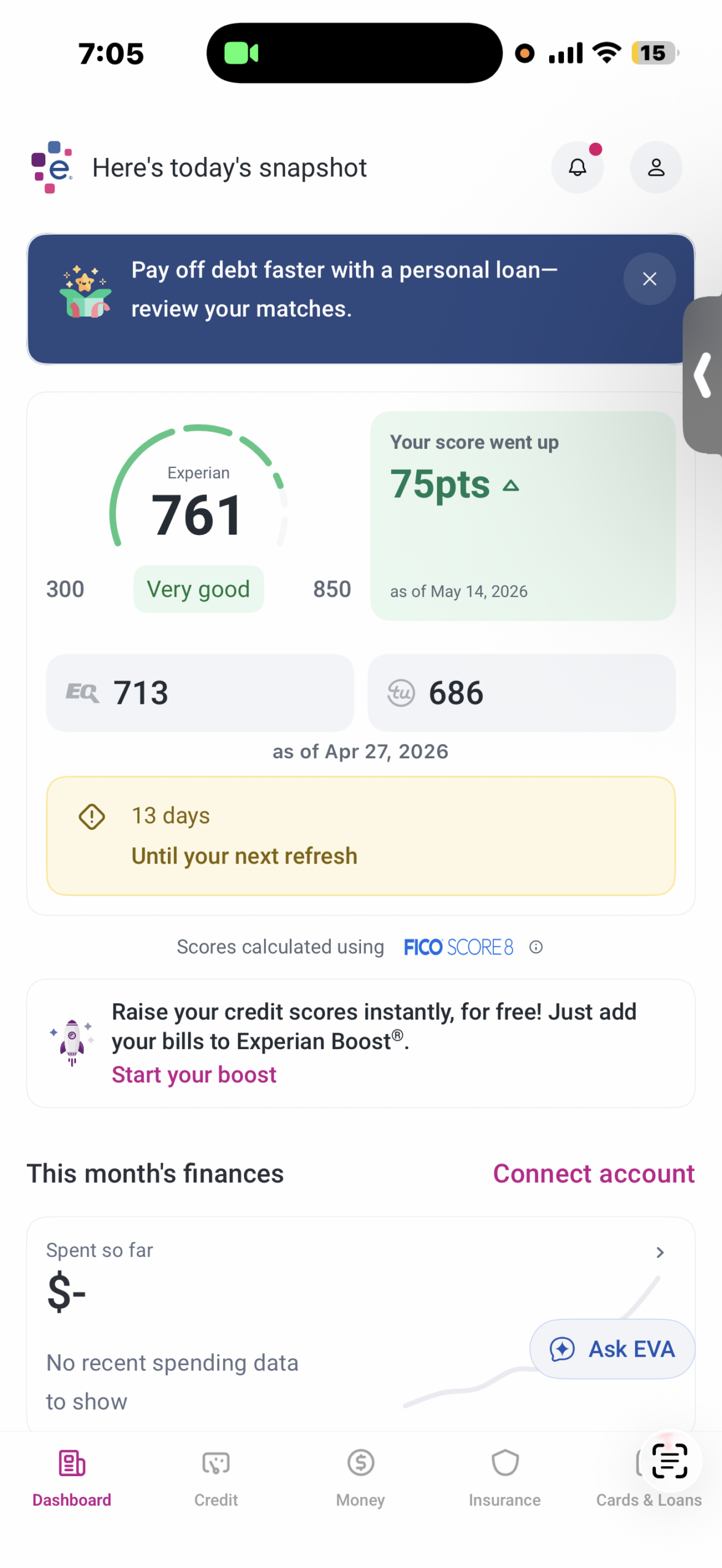Tap the scan text icon overlay
Screen dimensions: 722x1568
[669, 1460]
